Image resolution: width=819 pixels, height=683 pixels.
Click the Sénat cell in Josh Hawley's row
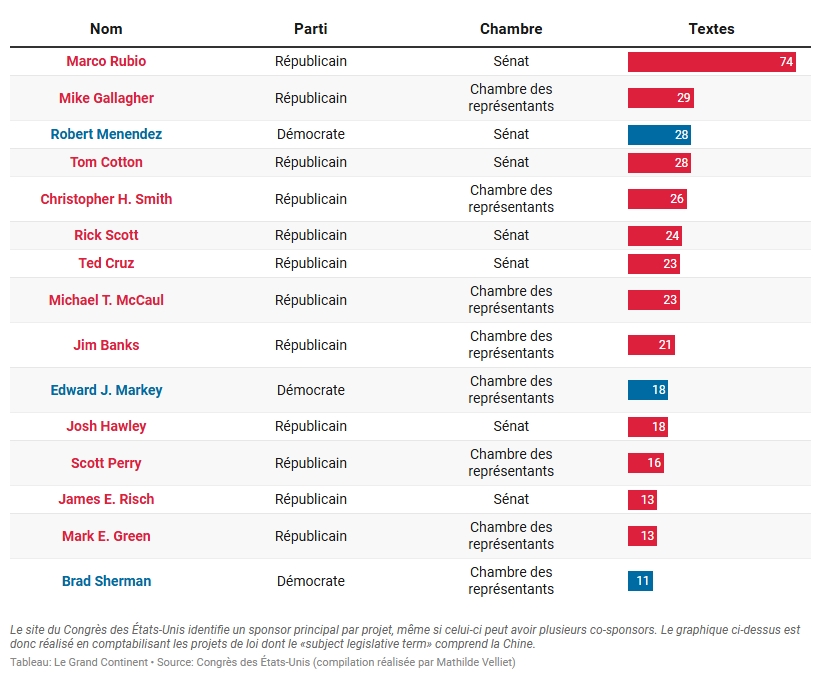[x=511, y=426]
